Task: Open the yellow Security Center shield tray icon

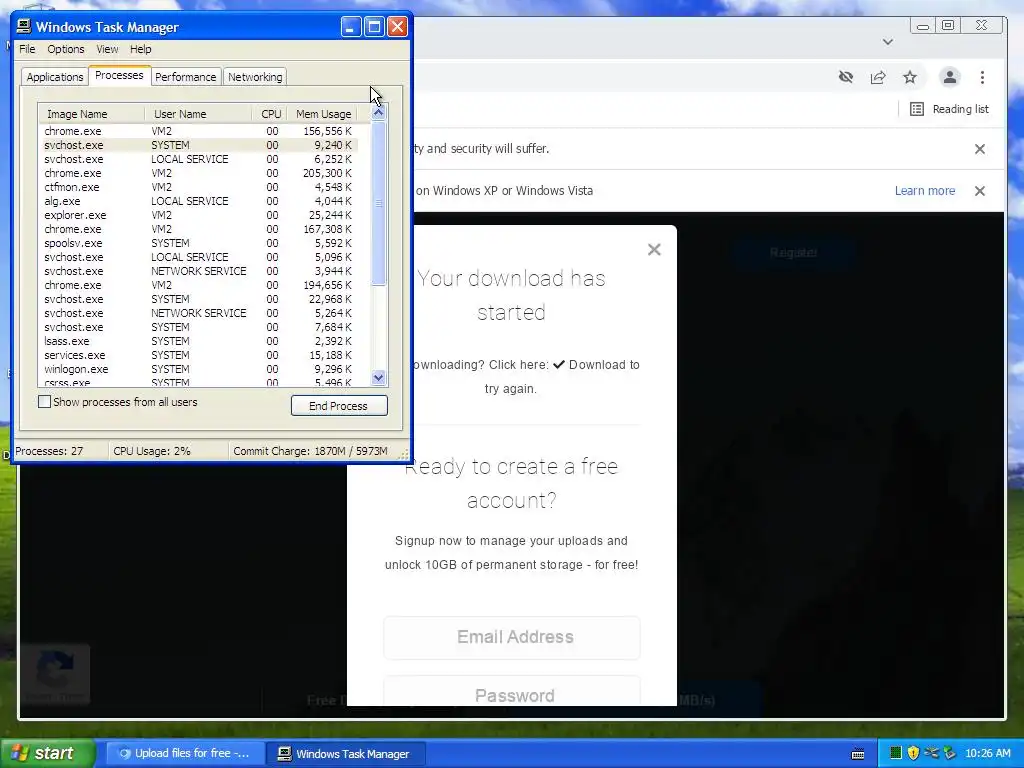Action: click(913, 753)
